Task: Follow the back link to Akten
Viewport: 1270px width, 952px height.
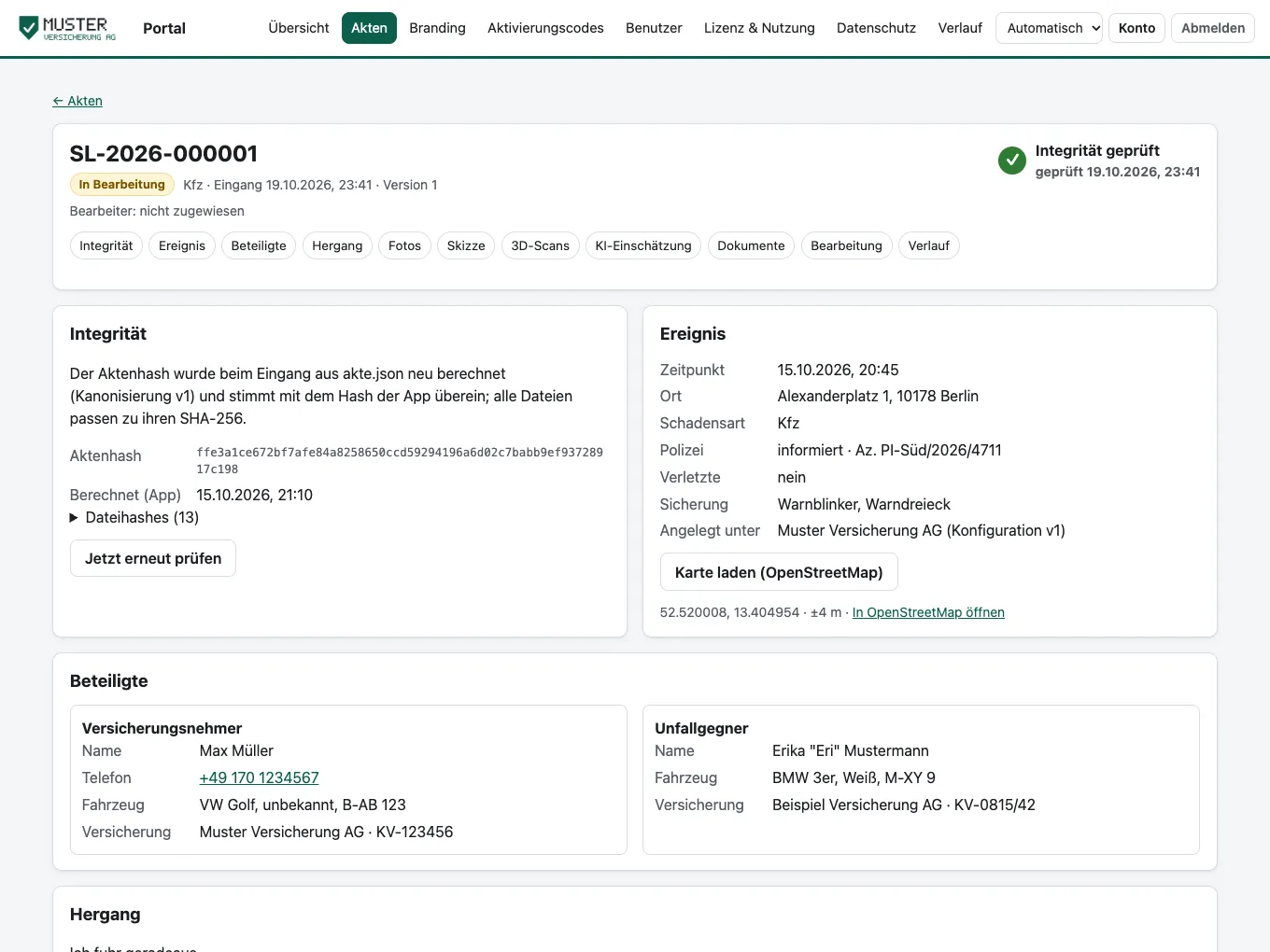Action: pyautogui.click(x=78, y=101)
